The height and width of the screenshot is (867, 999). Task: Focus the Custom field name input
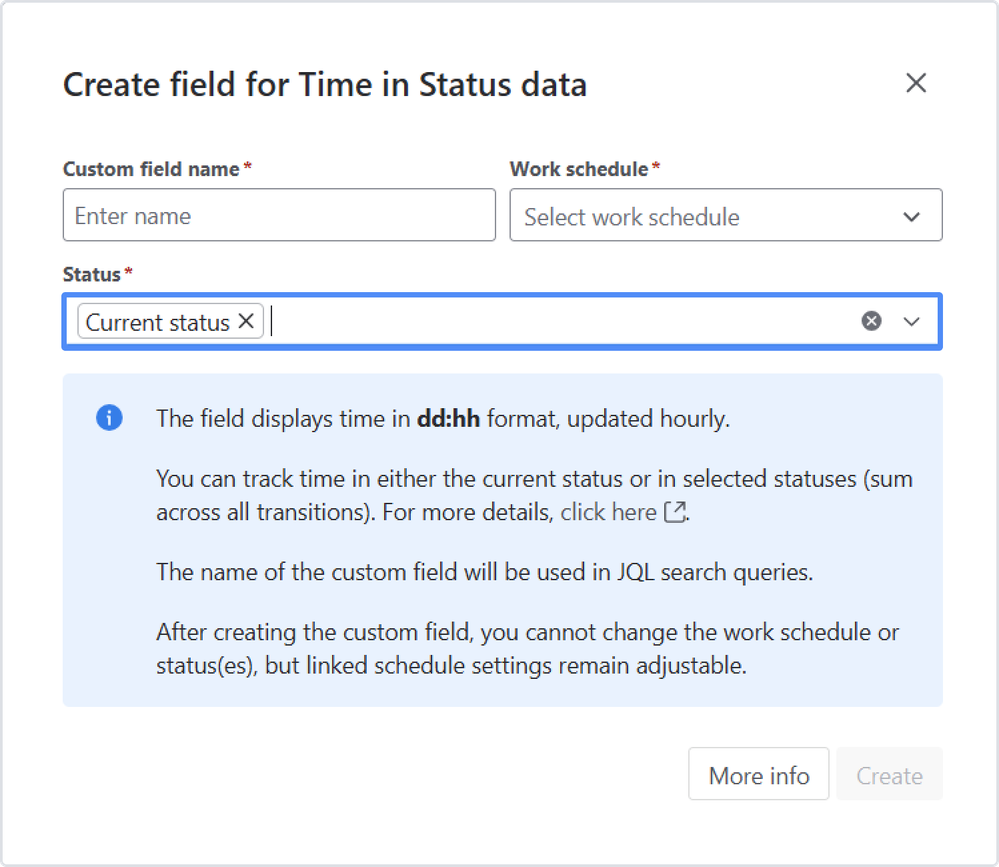pyautogui.click(x=279, y=216)
